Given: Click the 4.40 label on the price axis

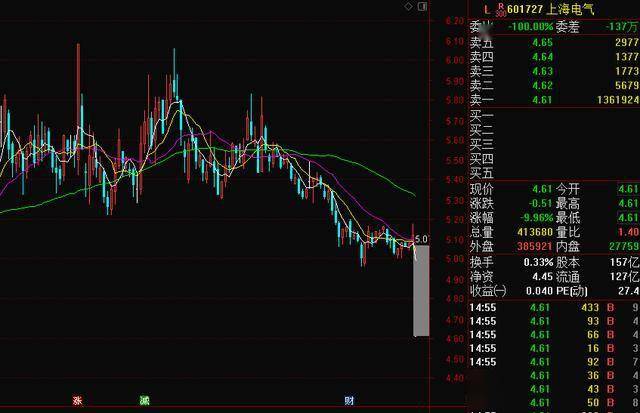Looking at the screenshot, I should coord(455,378).
